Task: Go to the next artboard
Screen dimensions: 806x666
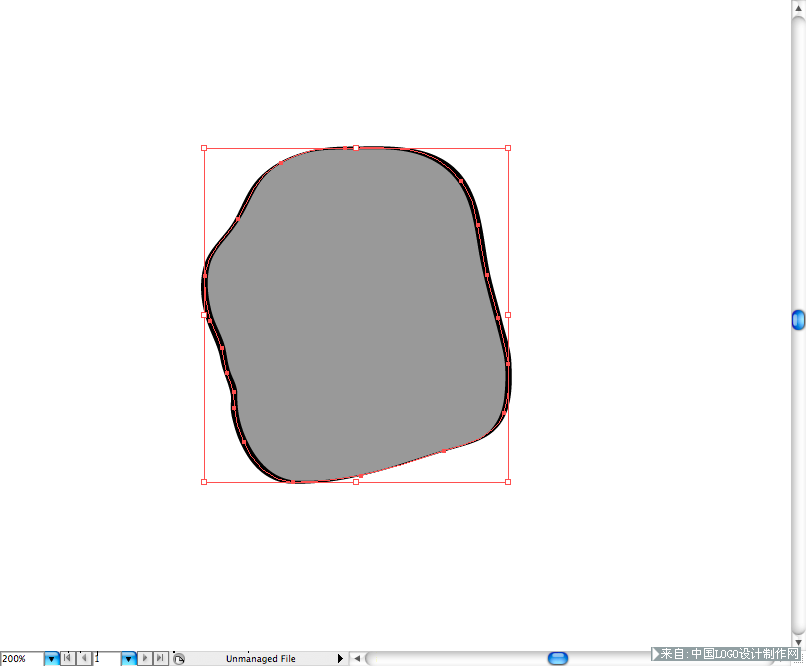Action: pyautogui.click(x=145, y=658)
